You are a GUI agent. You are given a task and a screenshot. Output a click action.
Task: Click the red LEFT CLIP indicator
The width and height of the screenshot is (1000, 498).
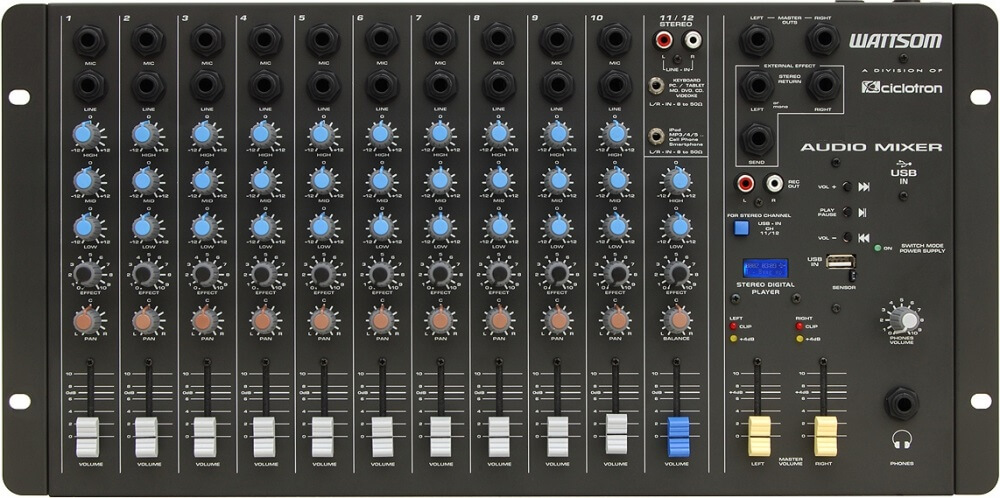pyautogui.click(x=732, y=326)
